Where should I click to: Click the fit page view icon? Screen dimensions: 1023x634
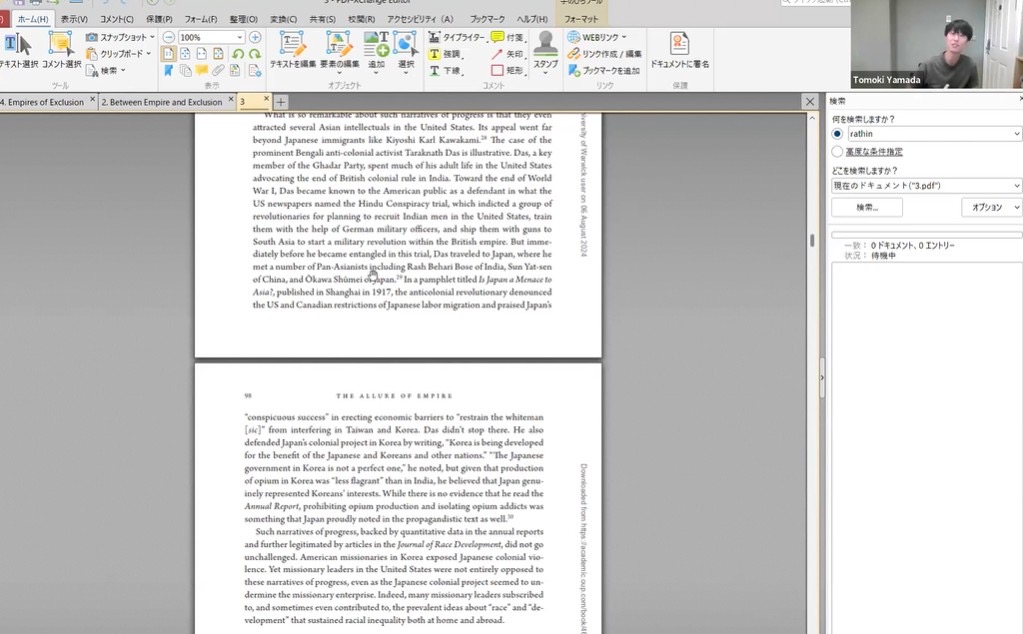coord(185,53)
